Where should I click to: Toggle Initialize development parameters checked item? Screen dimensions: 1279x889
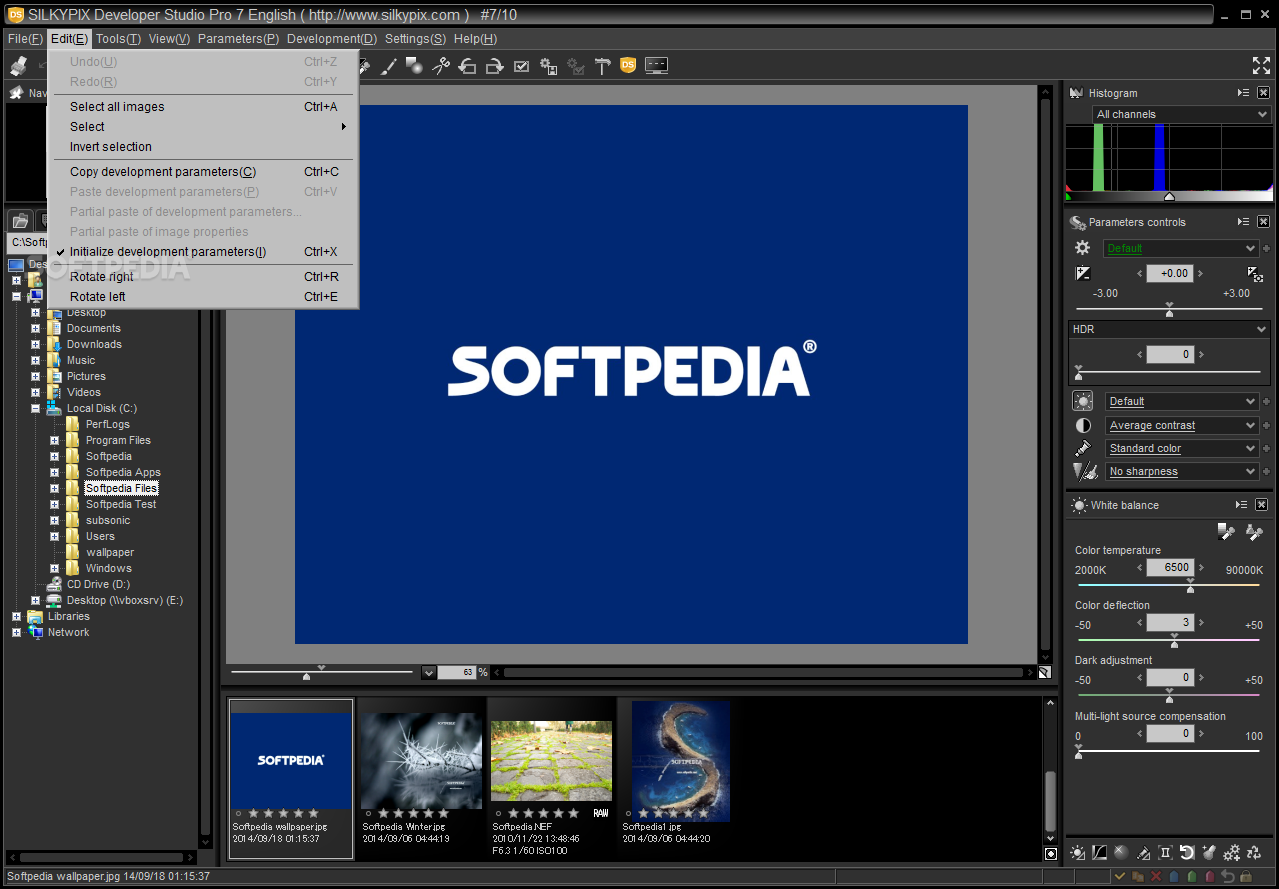tap(203, 252)
